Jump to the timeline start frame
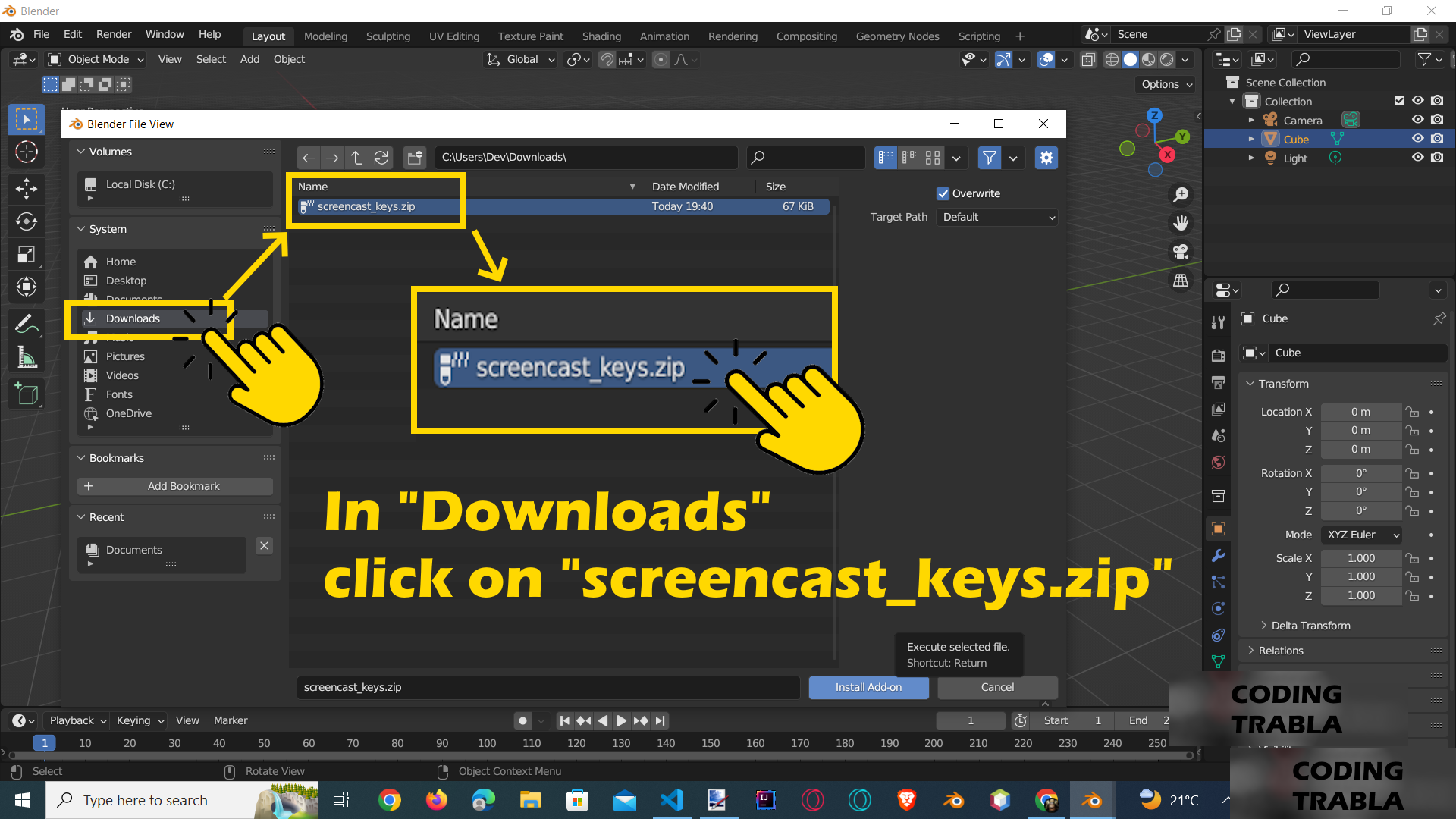 [564, 720]
